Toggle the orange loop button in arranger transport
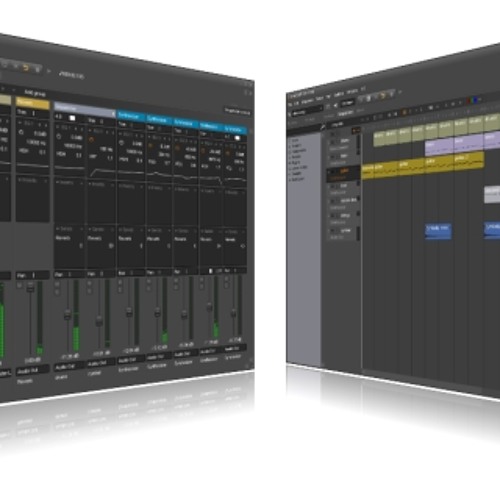500x500 pixels. 404,113
